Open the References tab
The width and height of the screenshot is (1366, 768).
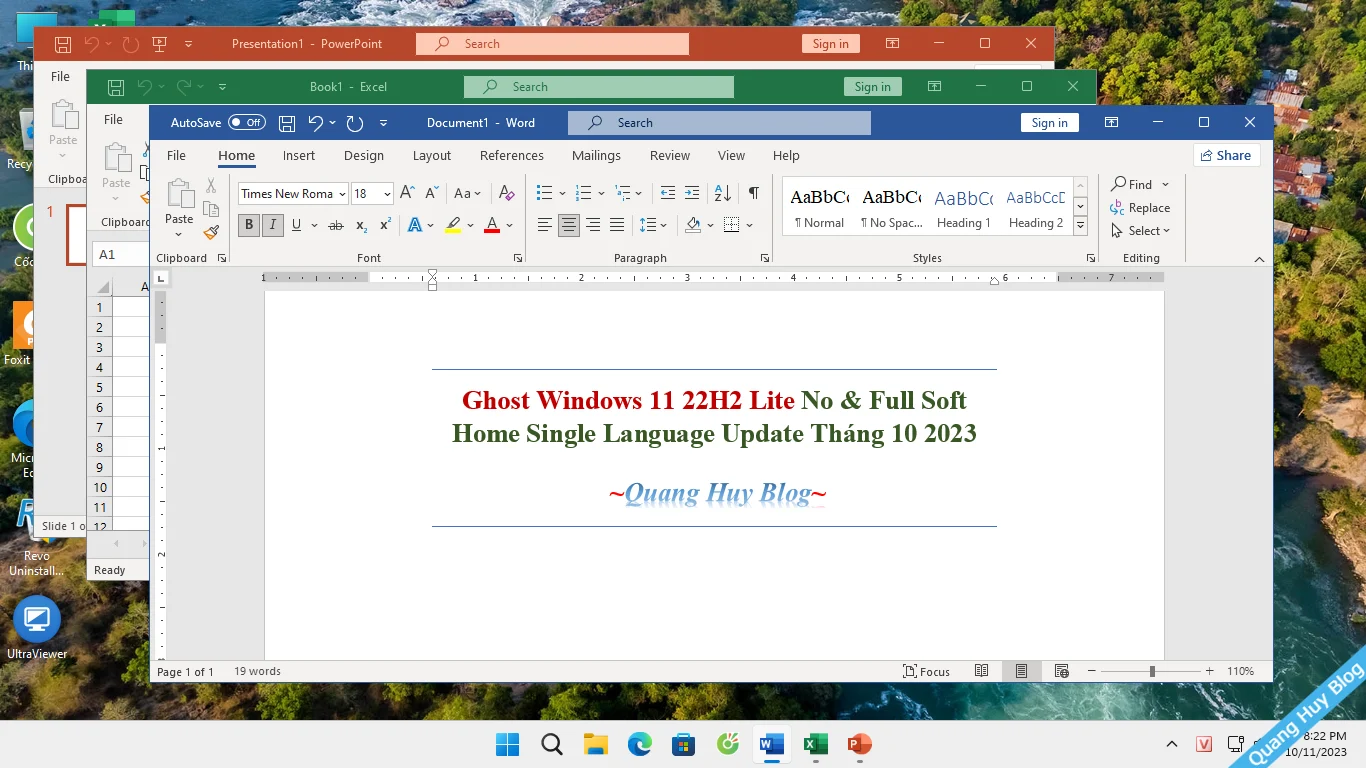pos(512,155)
